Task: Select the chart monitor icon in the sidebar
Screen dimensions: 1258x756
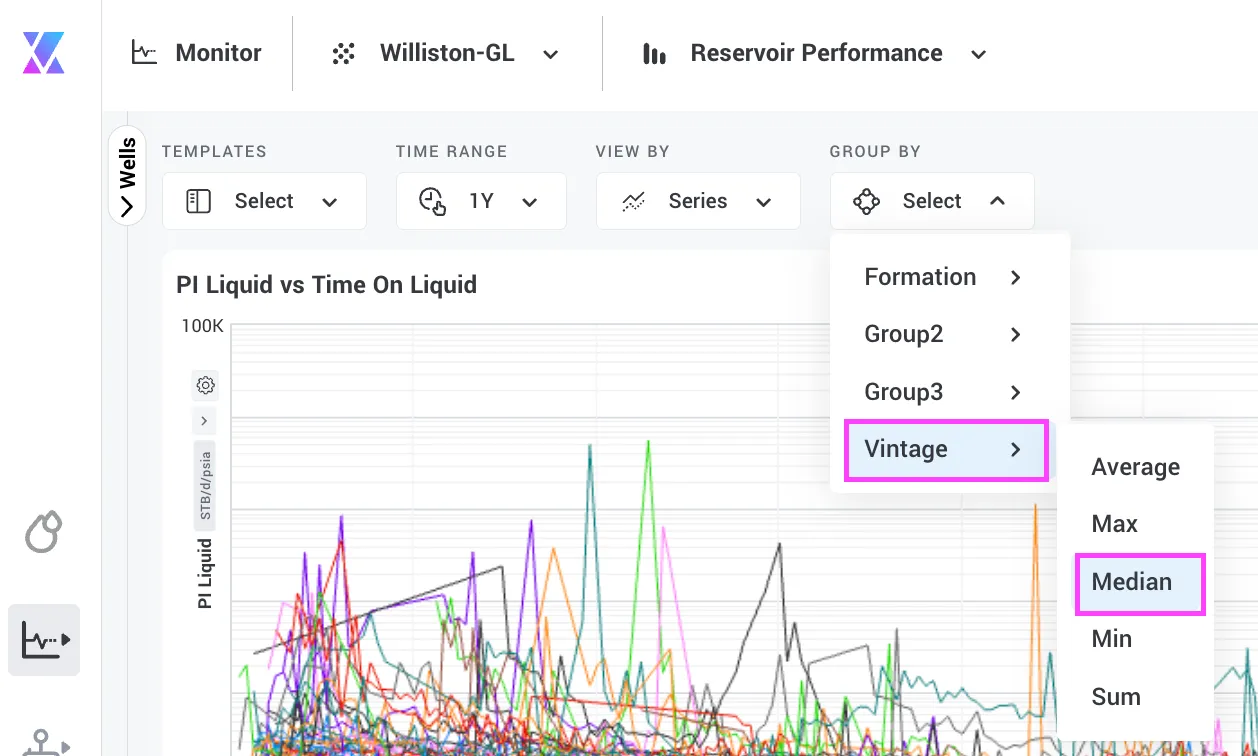Action: (x=44, y=639)
